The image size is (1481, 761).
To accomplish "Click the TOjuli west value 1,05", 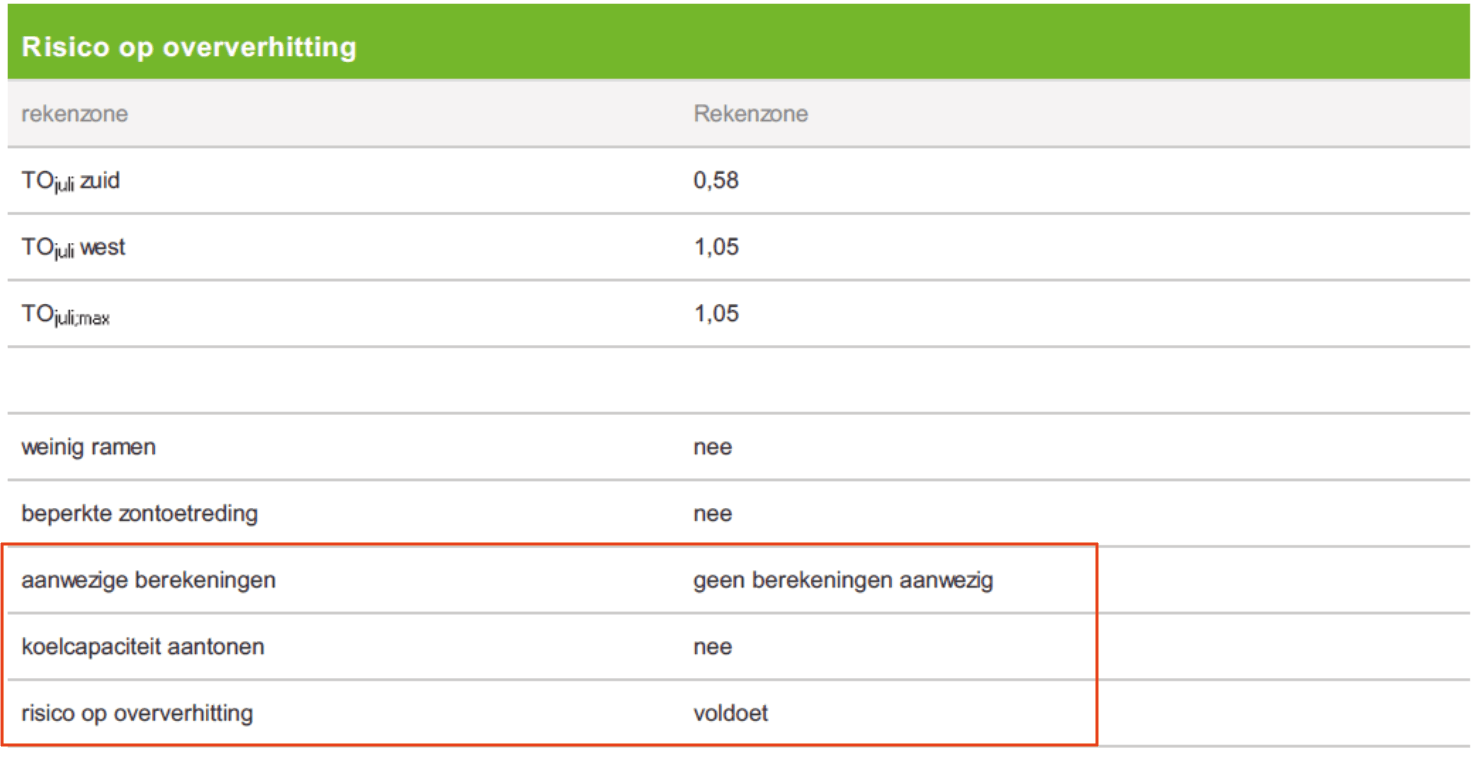I will coord(716,247).
